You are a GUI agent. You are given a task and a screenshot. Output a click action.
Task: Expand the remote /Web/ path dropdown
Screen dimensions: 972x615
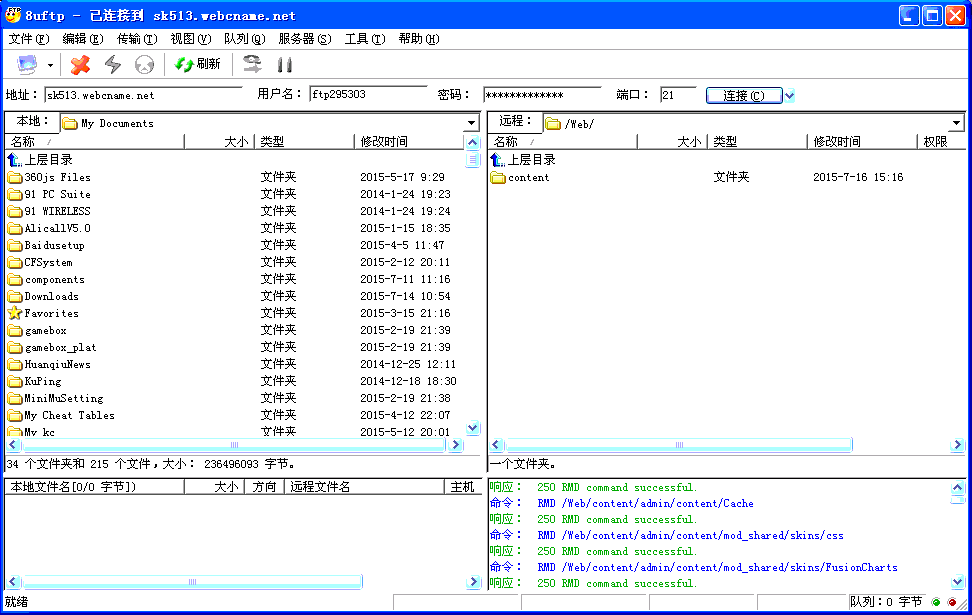pos(956,124)
